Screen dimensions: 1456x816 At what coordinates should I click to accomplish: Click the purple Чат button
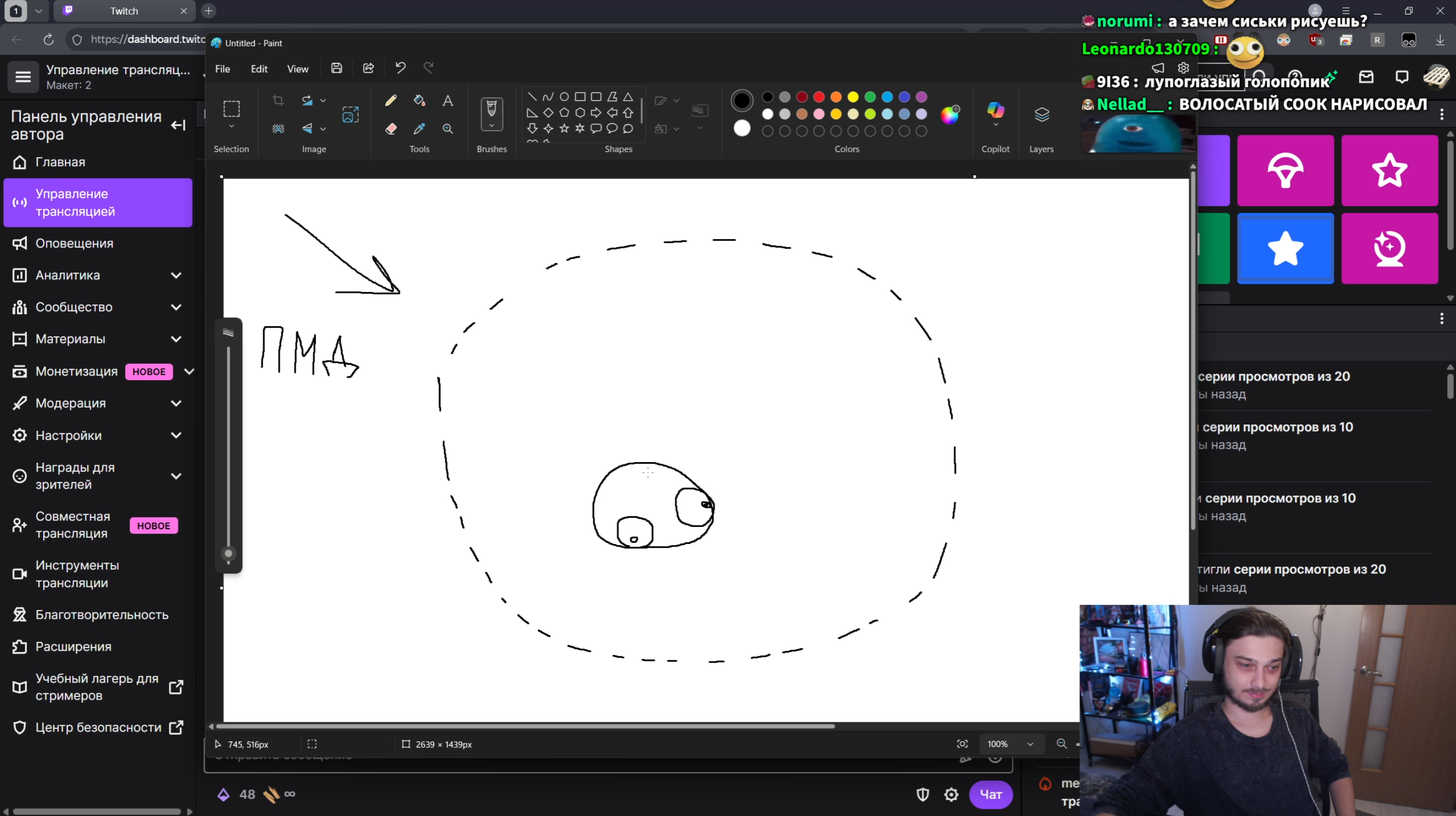click(x=990, y=794)
